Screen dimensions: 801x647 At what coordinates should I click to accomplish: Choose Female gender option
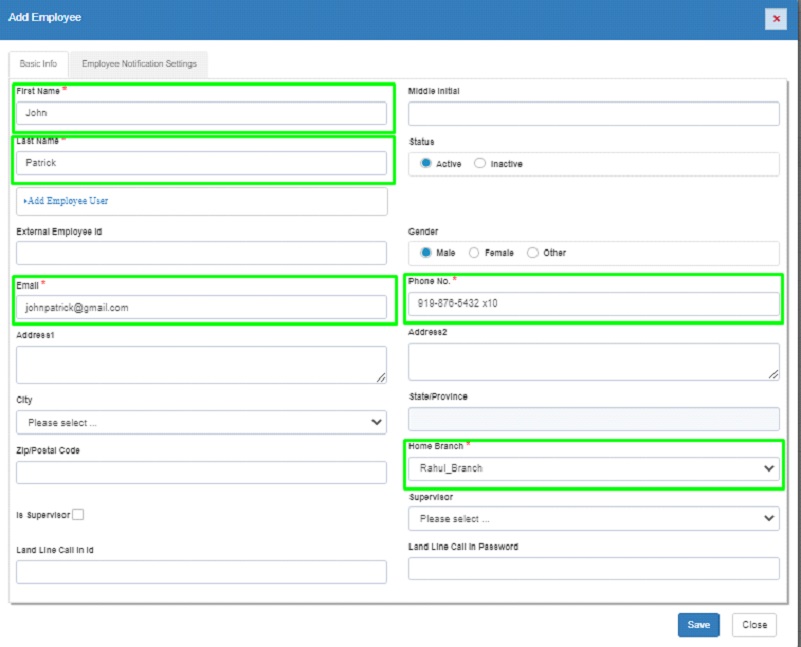tap(474, 253)
